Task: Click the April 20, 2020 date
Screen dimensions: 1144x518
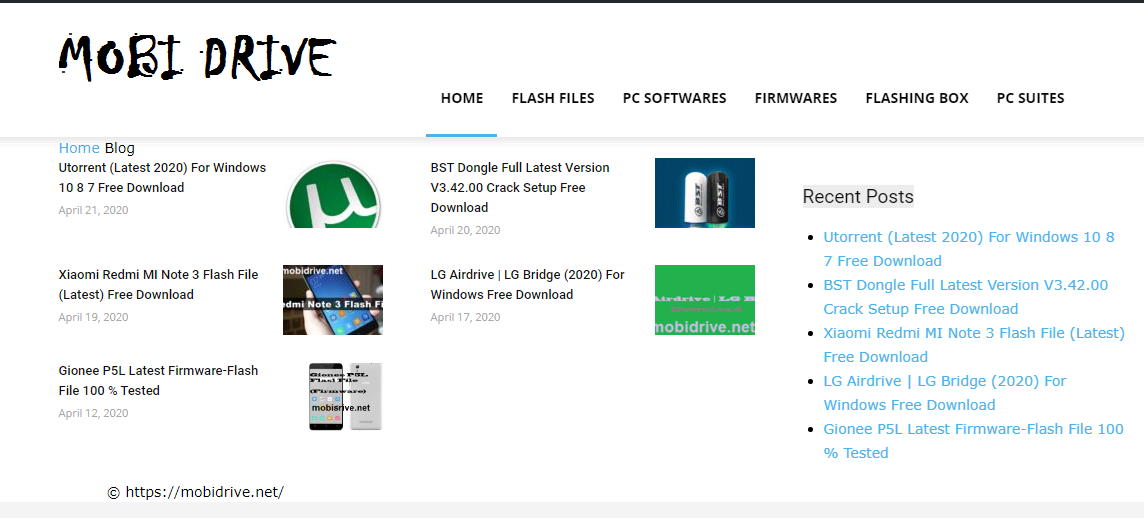Action: click(x=465, y=230)
